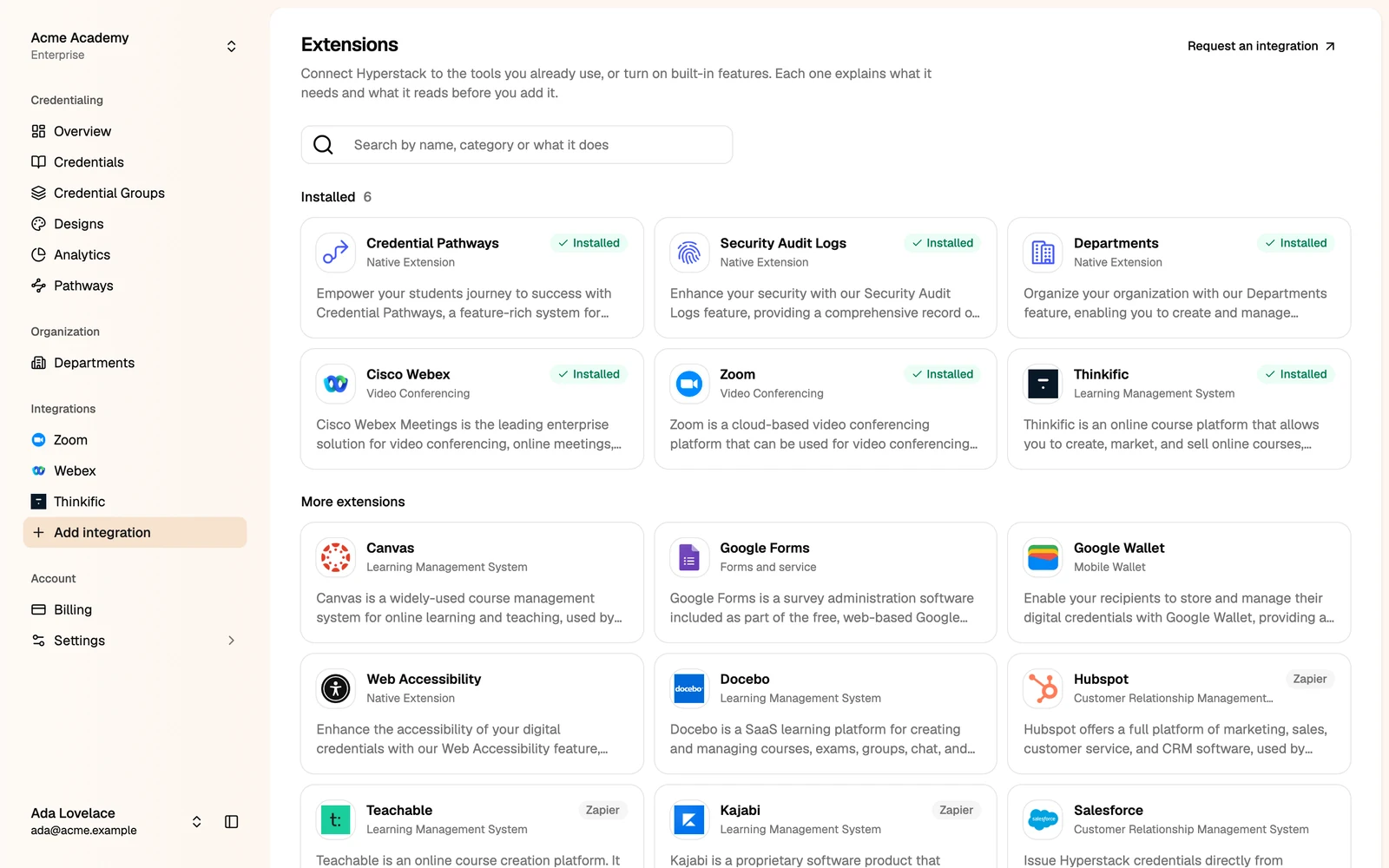1389x868 pixels.
Task: Click the Zapier badge on Hubspot card
Action: pos(1310,679)
